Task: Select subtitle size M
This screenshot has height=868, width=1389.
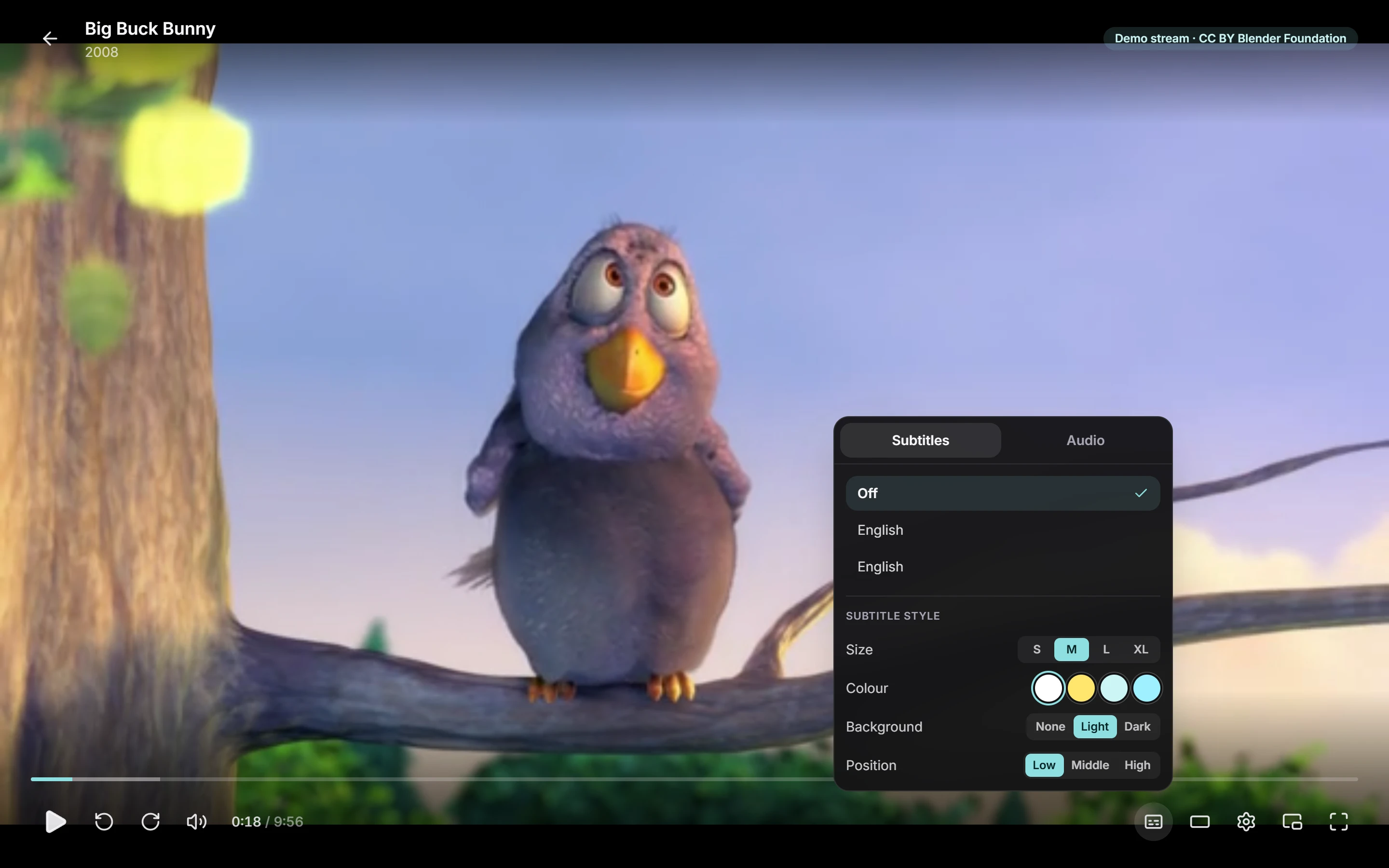Action: tap(1071, 649)
